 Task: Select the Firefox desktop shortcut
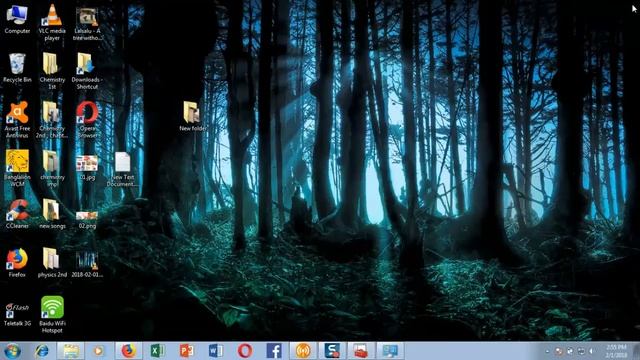(x=17, y=262)
